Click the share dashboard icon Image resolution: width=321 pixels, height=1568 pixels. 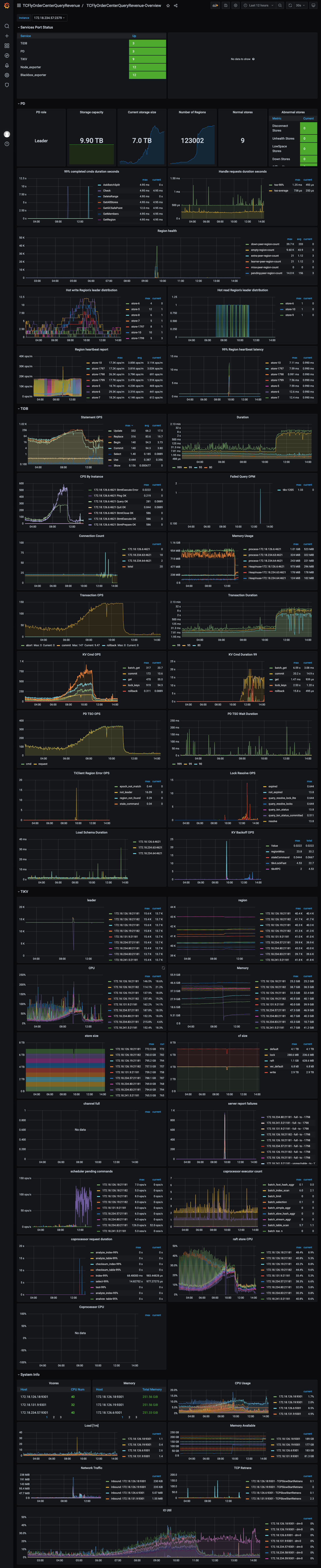click(x=176, y=6)
